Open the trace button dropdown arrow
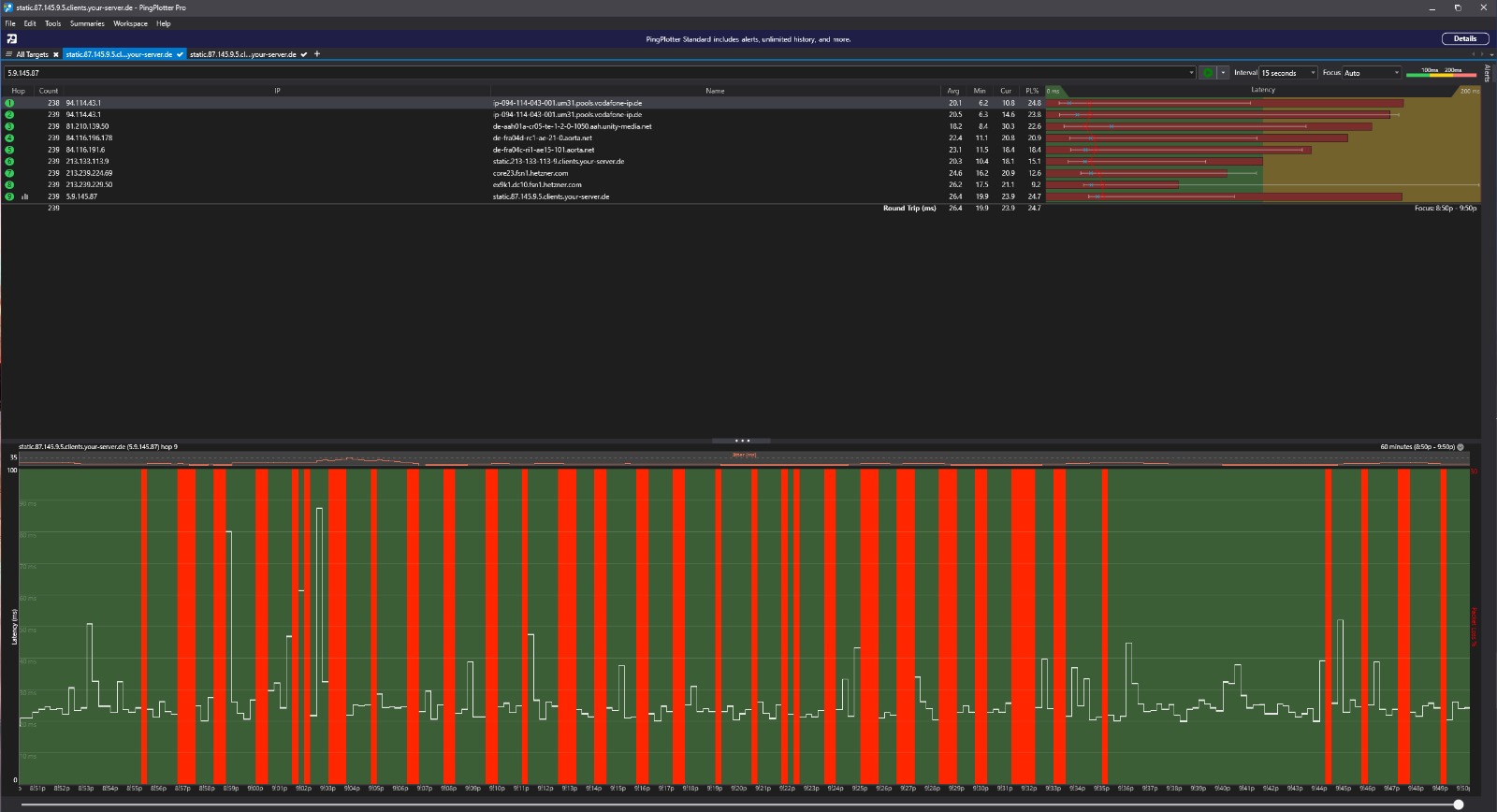This screenshot has height=812, width=1497. point(1222,73)
